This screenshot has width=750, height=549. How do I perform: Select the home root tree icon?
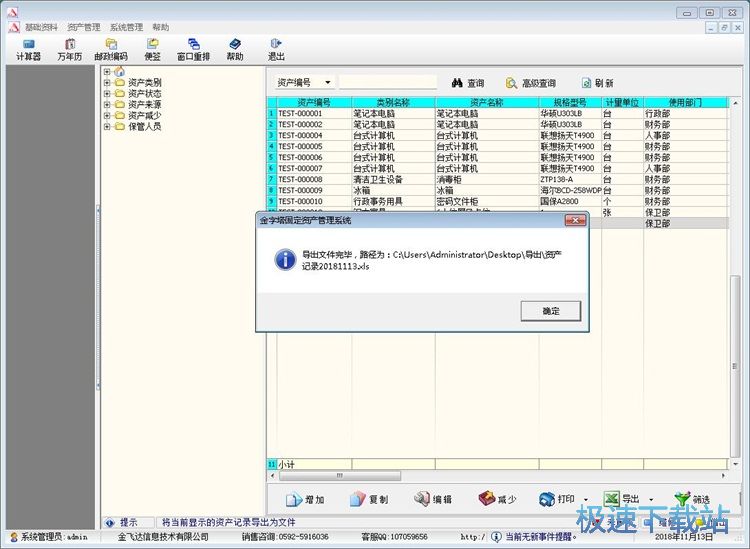[x=120, y=72]
